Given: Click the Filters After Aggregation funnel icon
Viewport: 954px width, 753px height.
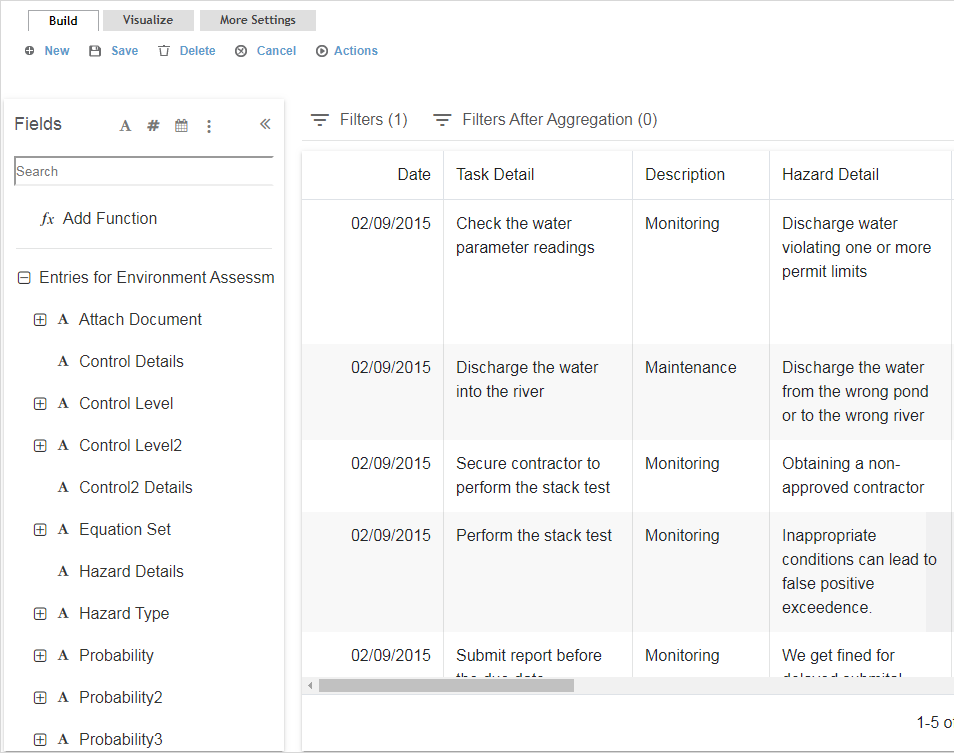Looking at the screenshot, I should tap(442, 120).
